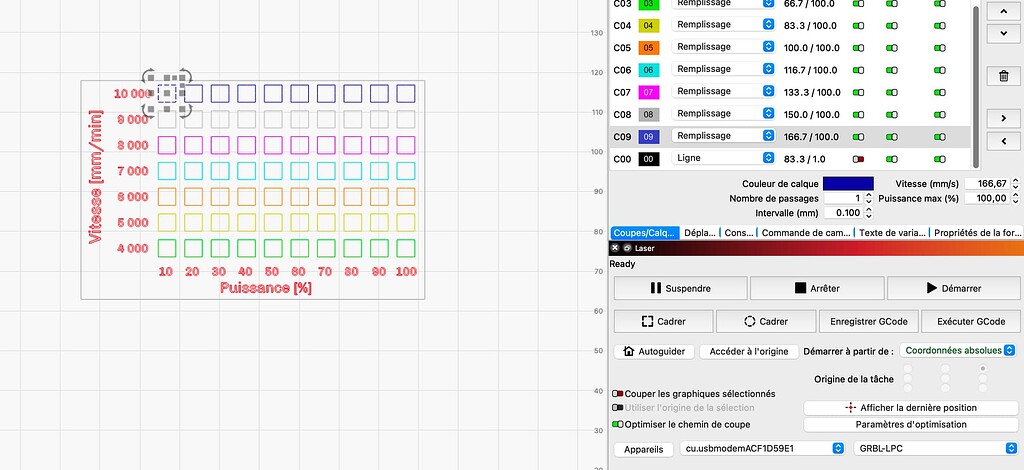This screenshot has height=470, width=1024.
Task: Move layer down with the down-arrow button
Action: tap(1003, 33)
